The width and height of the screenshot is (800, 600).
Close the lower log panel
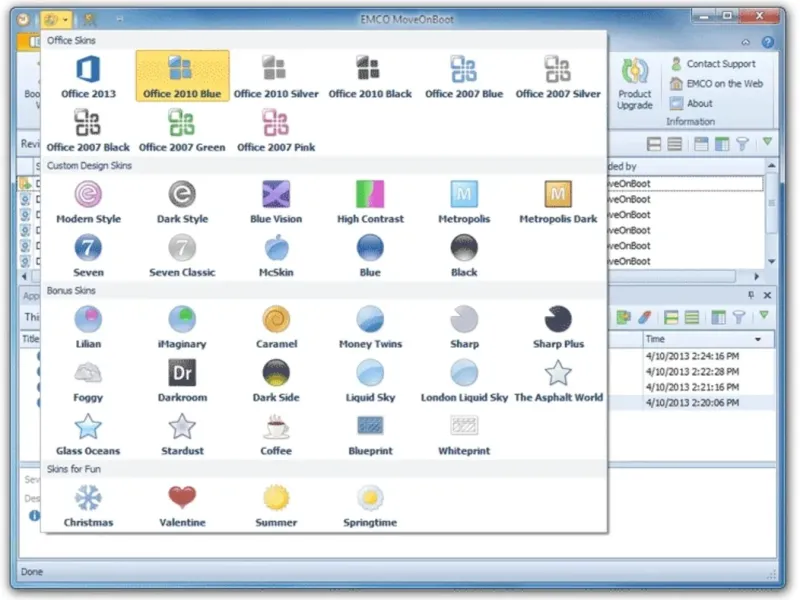tap(767, 295)
